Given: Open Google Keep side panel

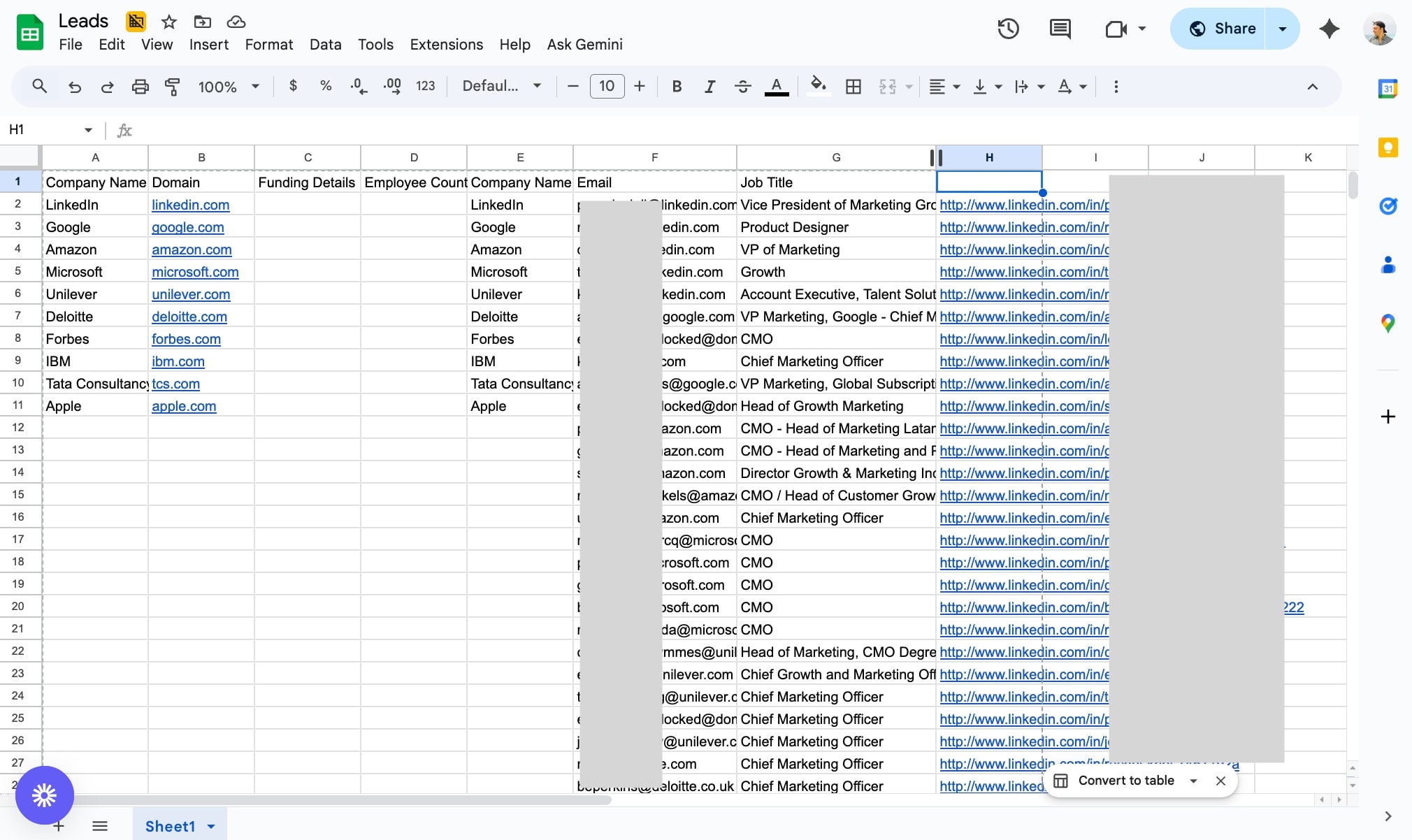Looking at the screenshot, I should tap(1388, 147).
